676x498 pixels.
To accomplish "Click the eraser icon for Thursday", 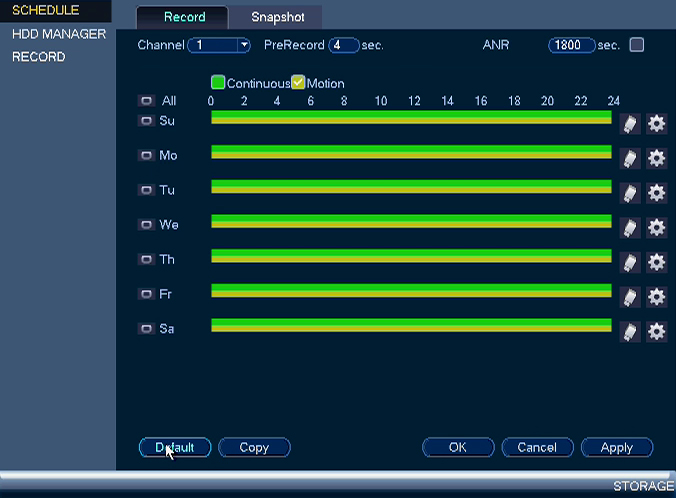I will point(630,263).
